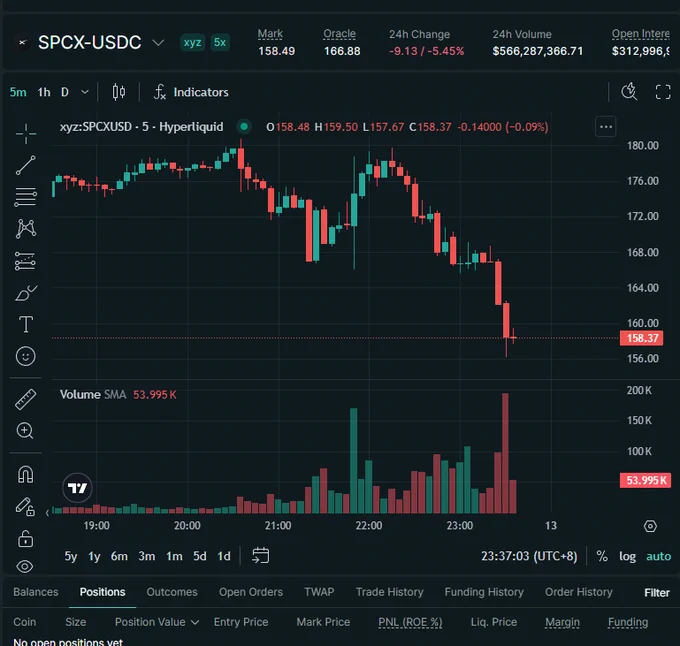Select the 5m timeframe
The image size is (680, 646).
[18, 92]
